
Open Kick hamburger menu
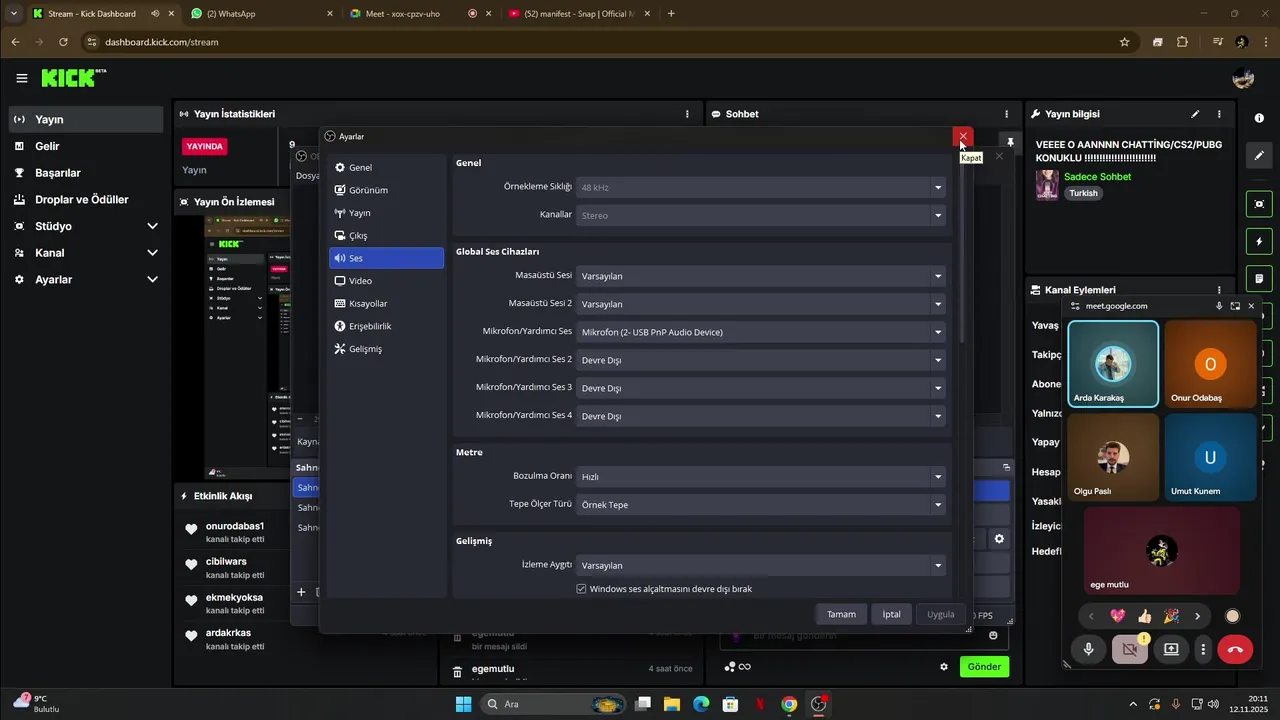21,78
